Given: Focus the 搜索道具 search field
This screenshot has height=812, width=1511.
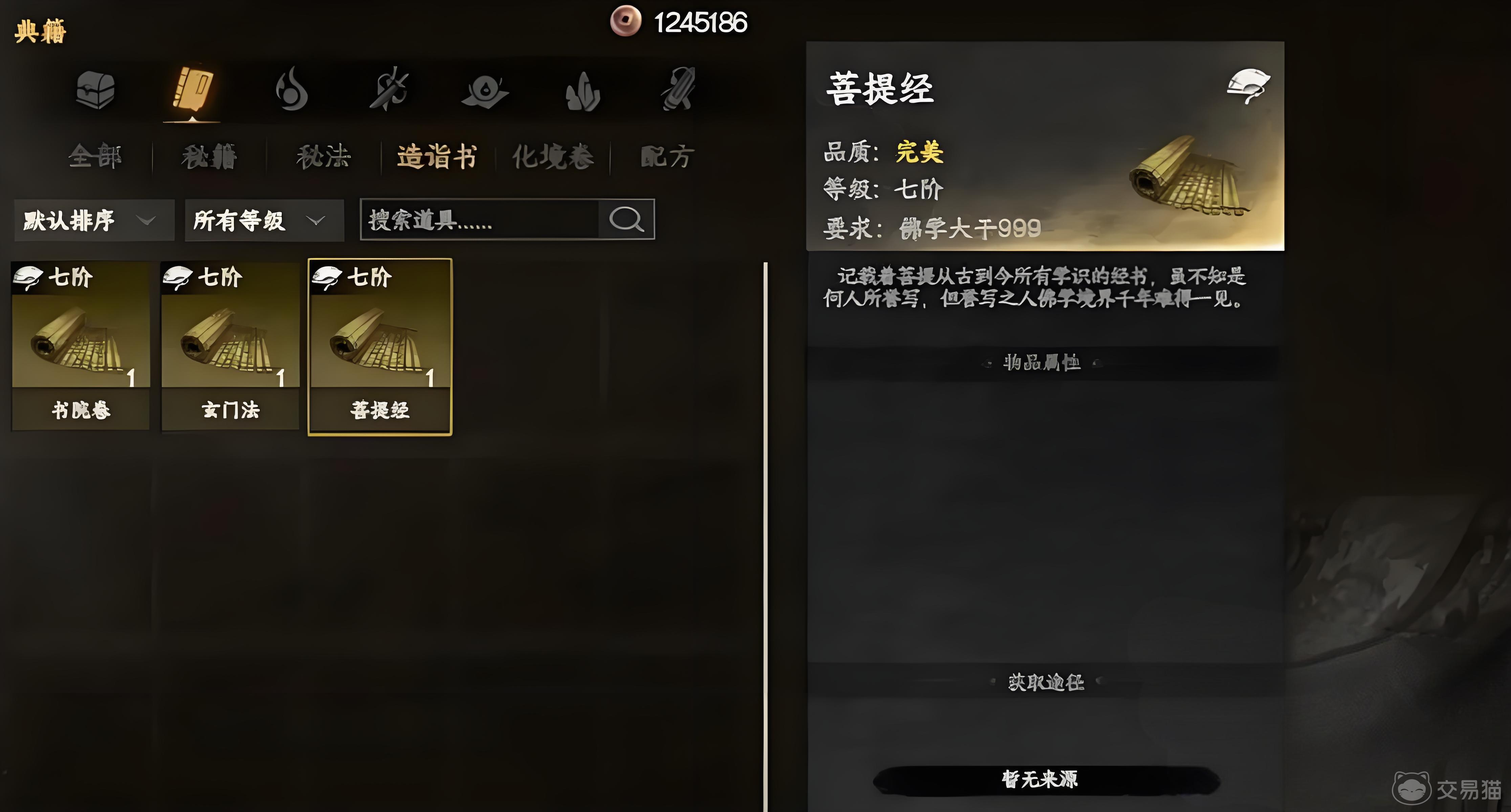Looking at the screenshot, I should (x=480, y=219).
